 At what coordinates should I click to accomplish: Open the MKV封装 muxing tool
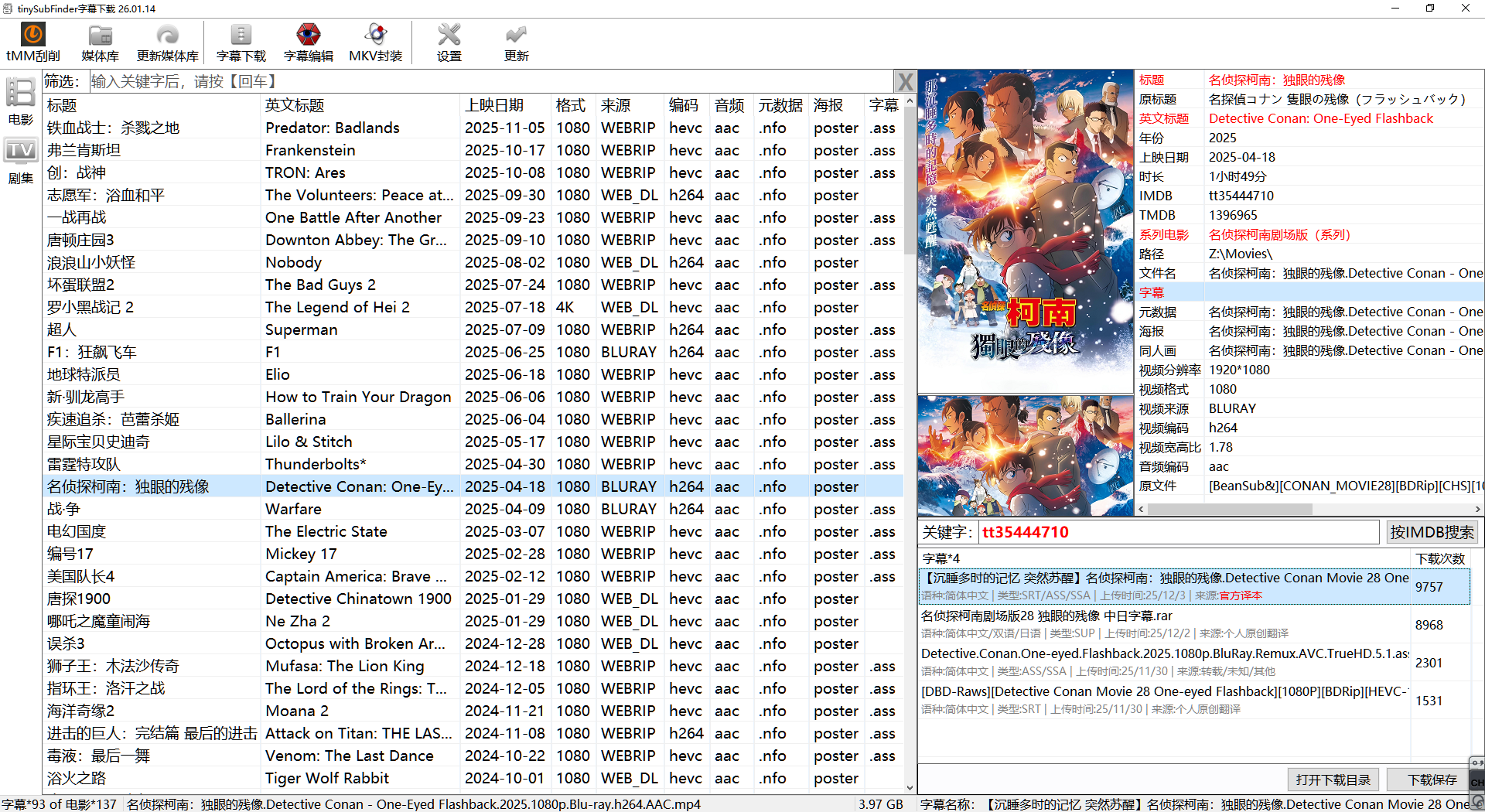coord(376,43)
